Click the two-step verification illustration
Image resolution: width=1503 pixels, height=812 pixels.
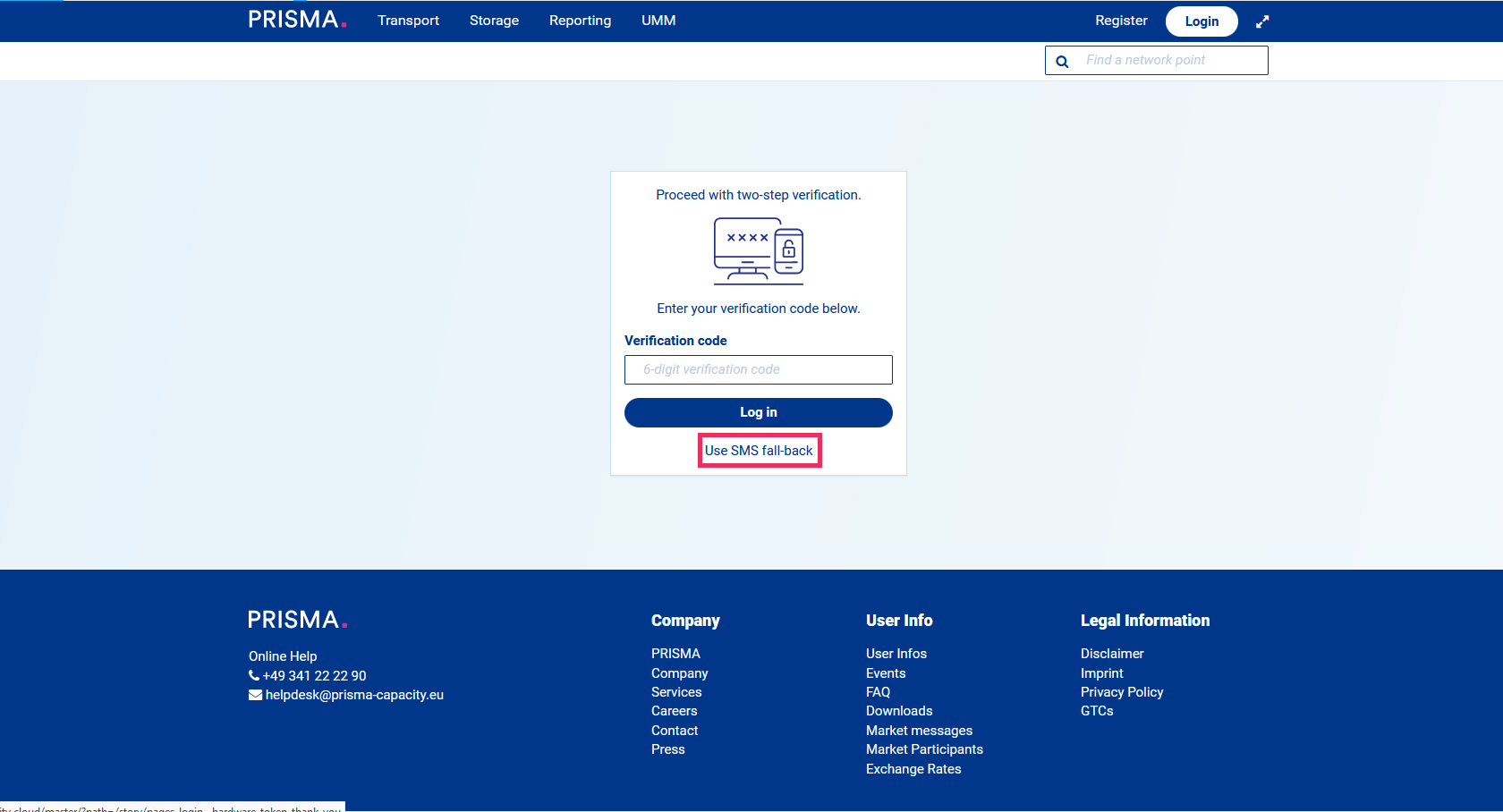[x=758, y=250]
